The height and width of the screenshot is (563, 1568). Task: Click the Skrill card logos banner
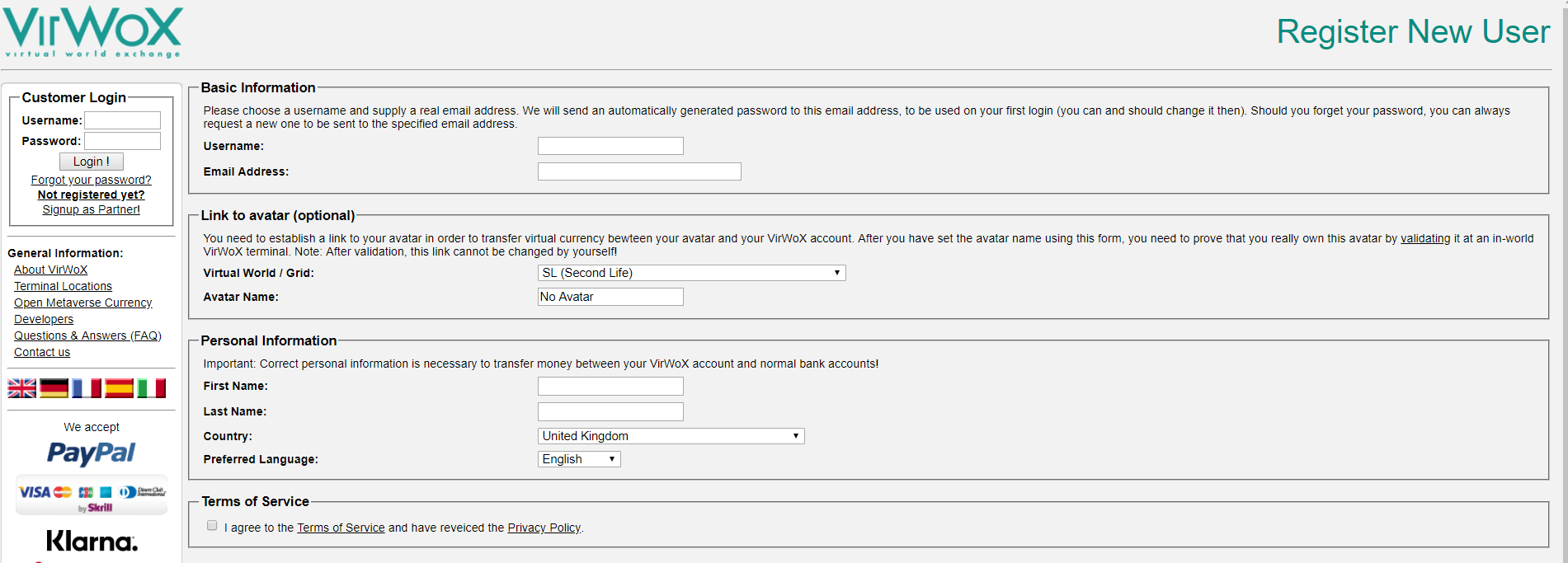(92, 495)
